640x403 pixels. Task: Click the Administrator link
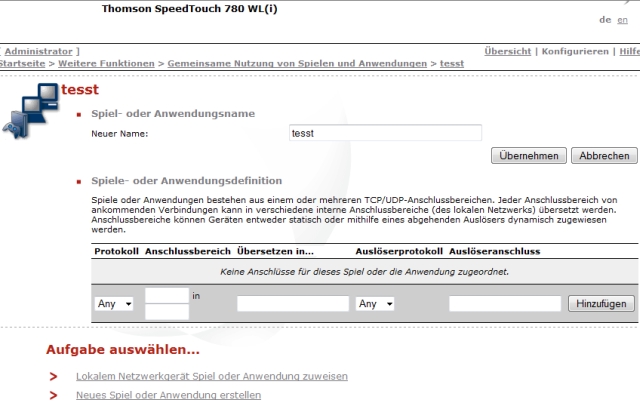39,51
